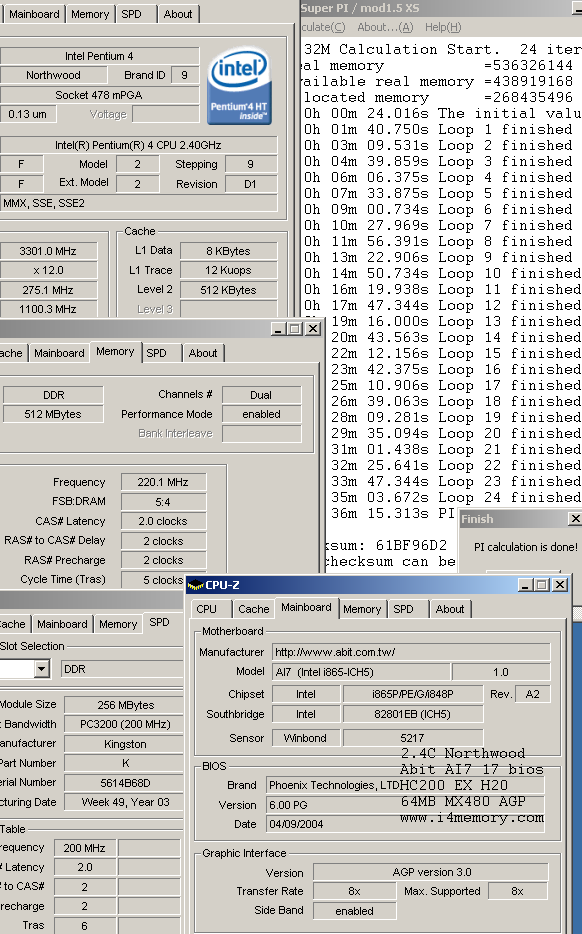The height and width of the screenshot is (934, 582).
Task: Click the memory Frequency value 220.1 MHz
Action: tap(163, 482)
